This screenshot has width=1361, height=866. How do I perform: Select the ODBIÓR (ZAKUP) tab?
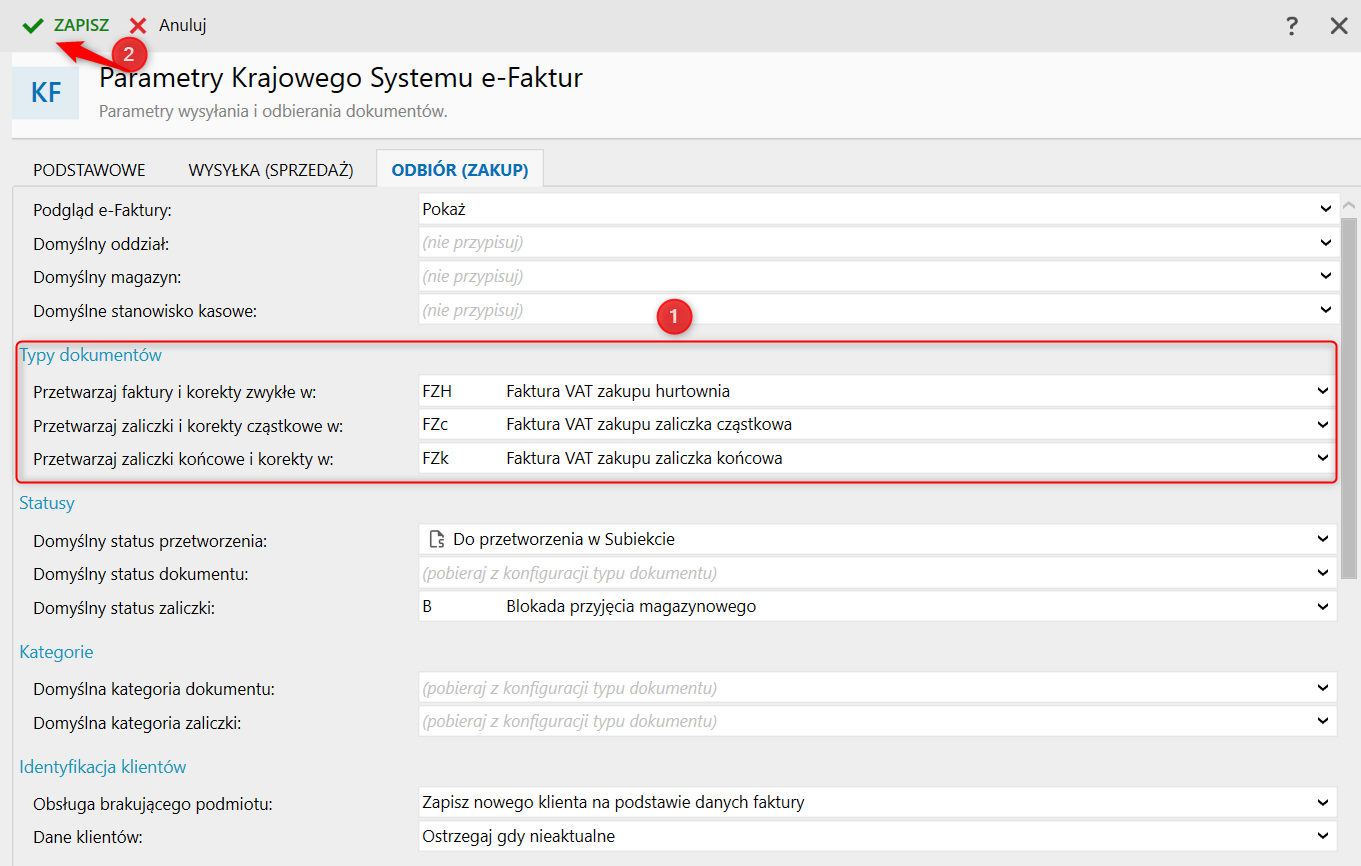(459, 170)
